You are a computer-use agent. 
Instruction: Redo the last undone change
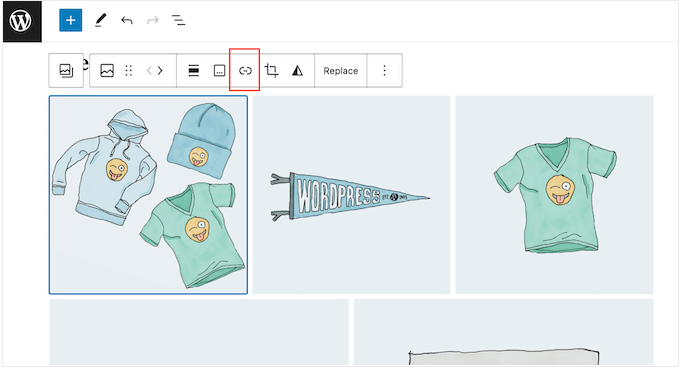click(x=153, y=20)
